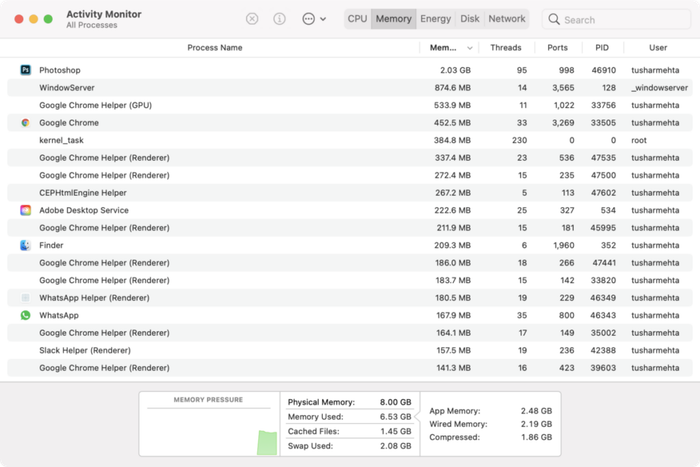Click the Memory Used 6.53 GB value
This screenshot has width=700, height=467.
click(396, 417)
